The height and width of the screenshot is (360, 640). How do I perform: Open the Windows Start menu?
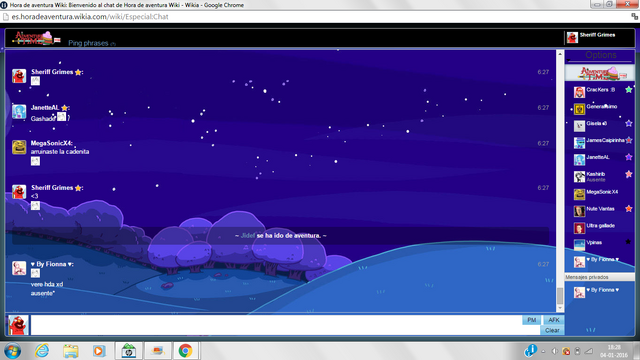13,351
